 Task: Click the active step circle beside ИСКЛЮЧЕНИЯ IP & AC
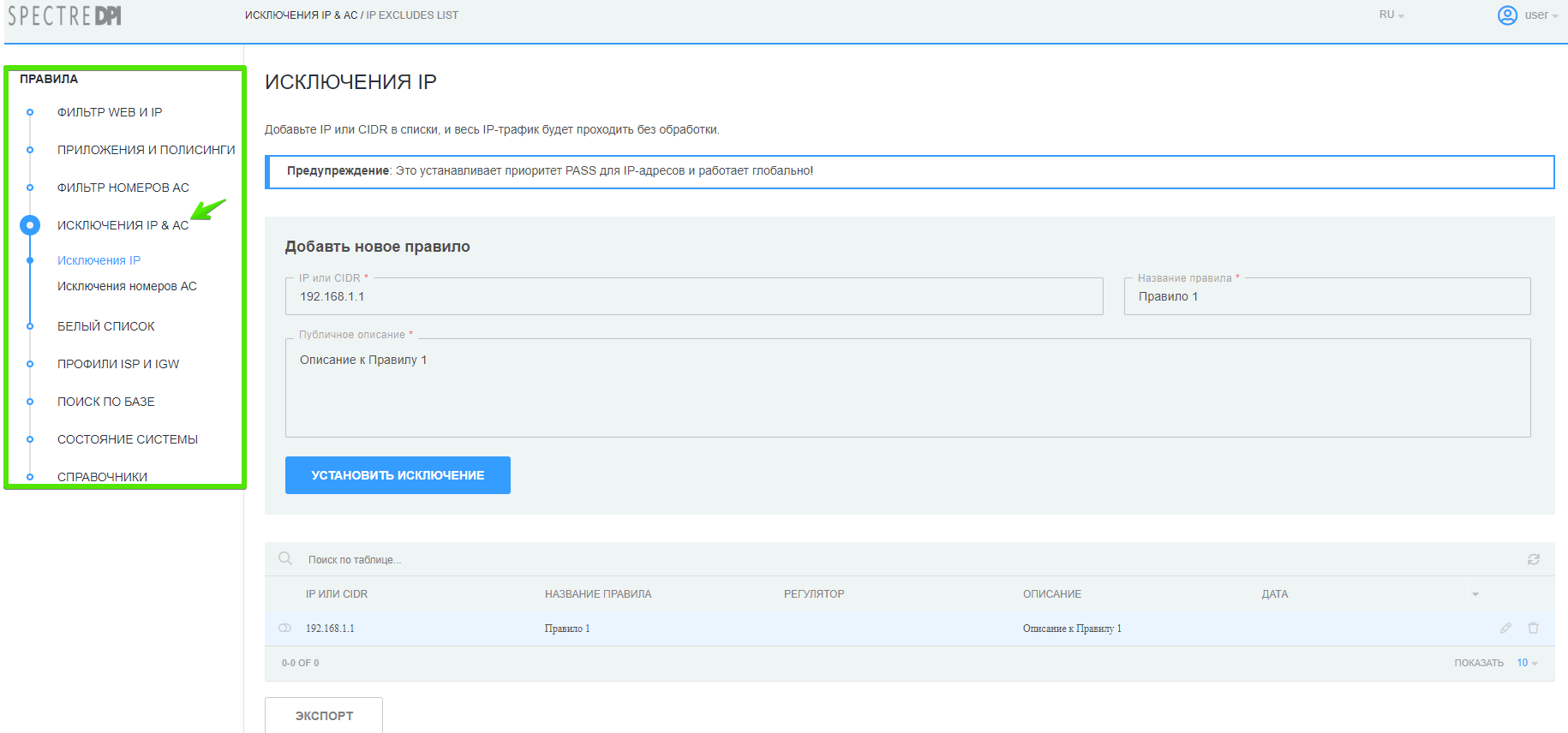pyautogui.click(x=30, y=225)
